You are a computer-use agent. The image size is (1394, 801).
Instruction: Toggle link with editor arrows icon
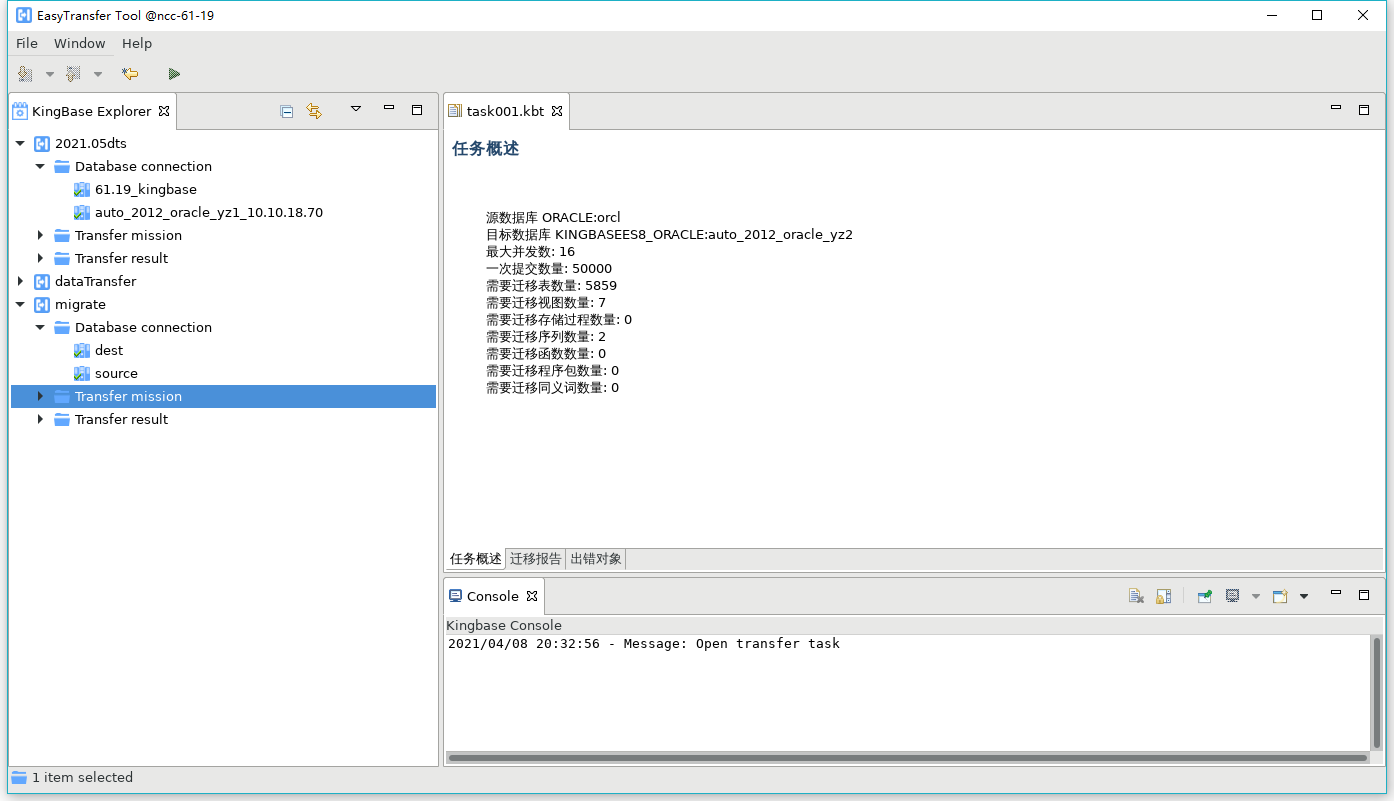[x=314, y=111]
